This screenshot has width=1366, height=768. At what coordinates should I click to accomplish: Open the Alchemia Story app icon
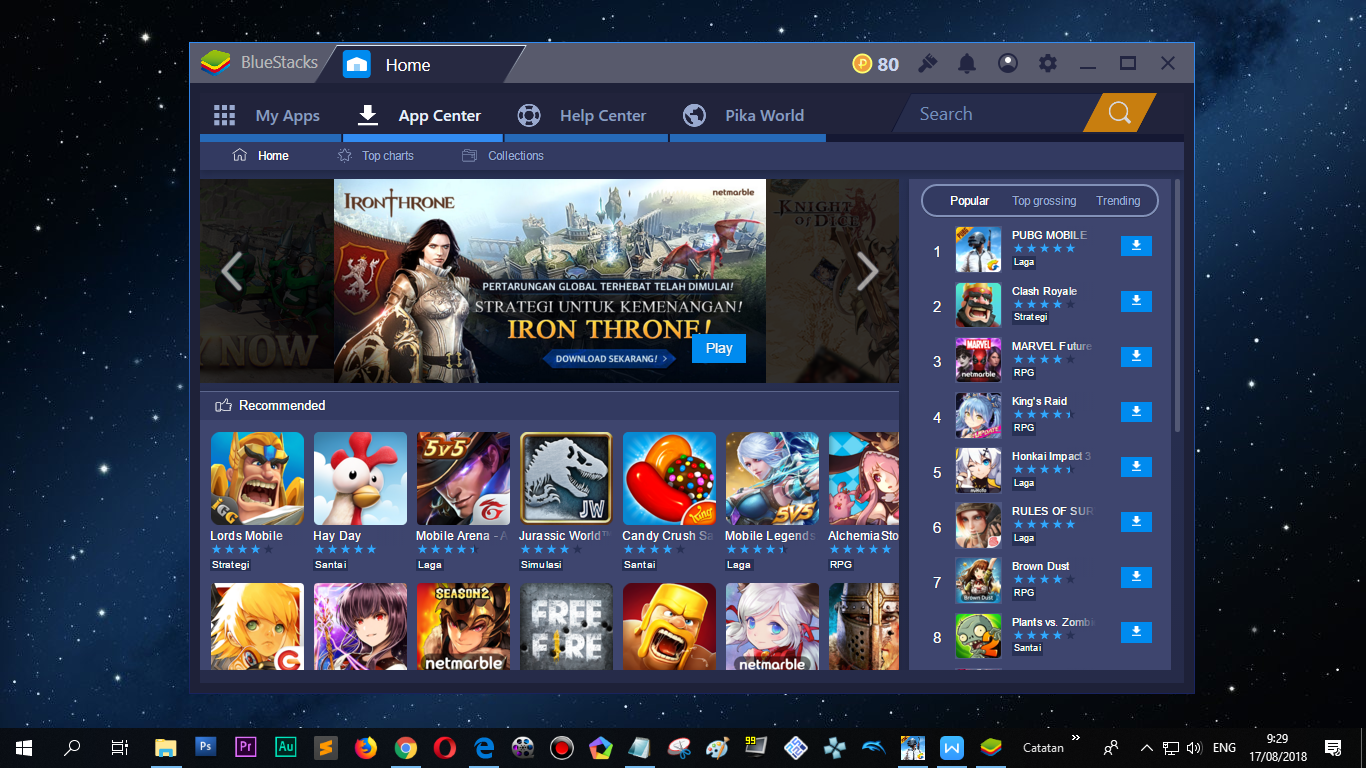pyautogui.click(x=864, y=478)
